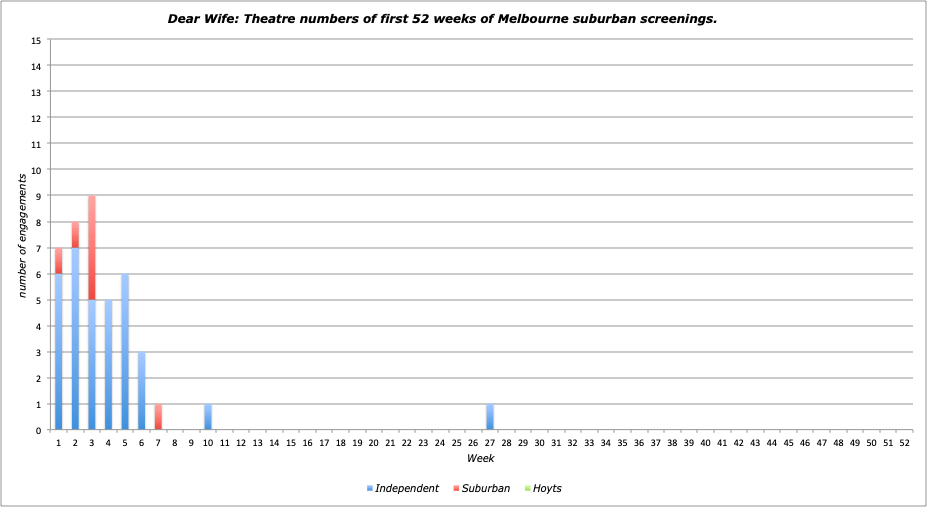The width and height of the screenshot is (927, 507).
Task: Select the Independent legend label
Action: (x=407, y=488)
